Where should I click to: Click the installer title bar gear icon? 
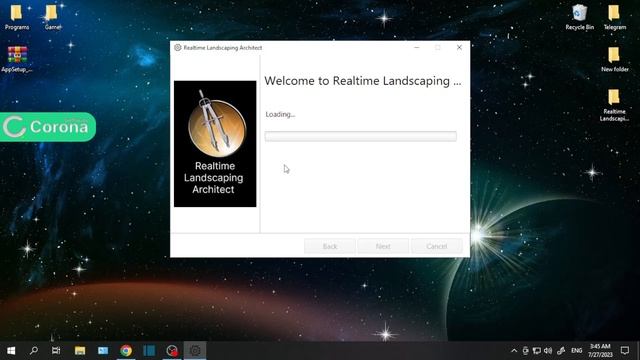[178, 47]
